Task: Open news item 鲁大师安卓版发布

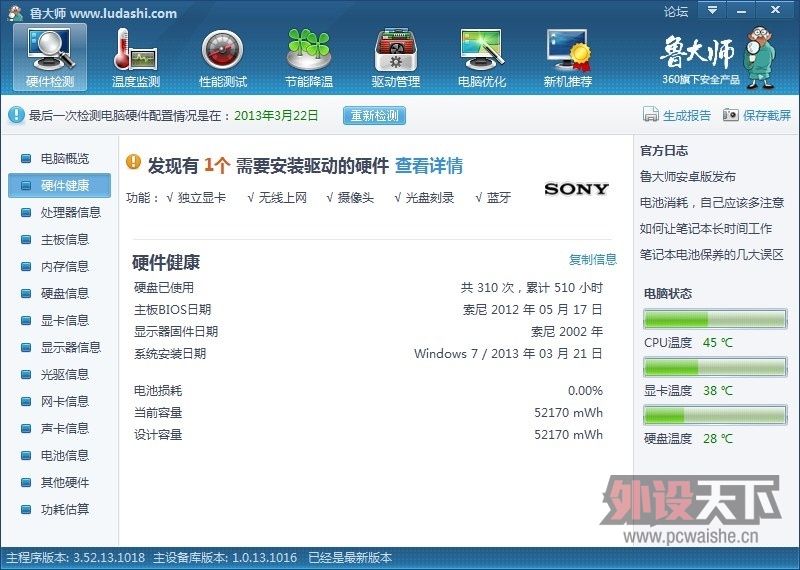Action: pyautogui.click(x=688, y=177)
